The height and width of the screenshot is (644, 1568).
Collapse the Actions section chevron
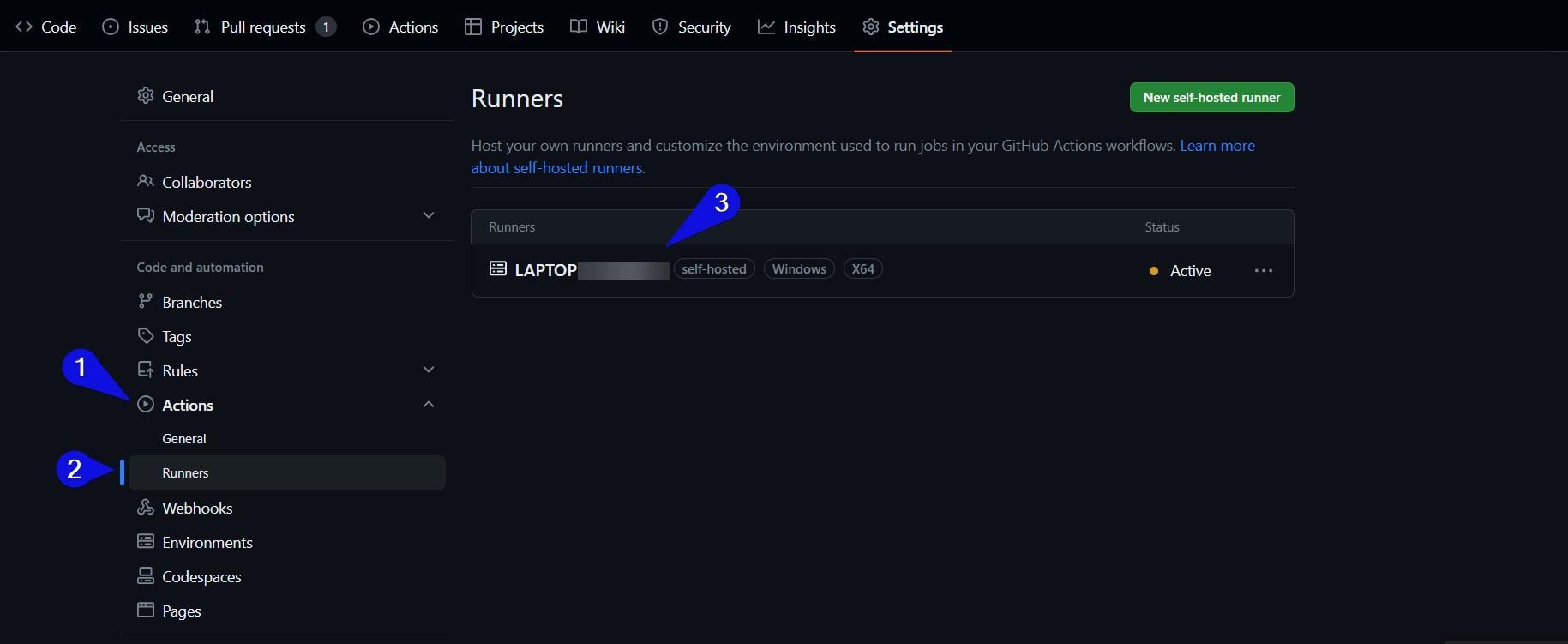click(429, 404)
